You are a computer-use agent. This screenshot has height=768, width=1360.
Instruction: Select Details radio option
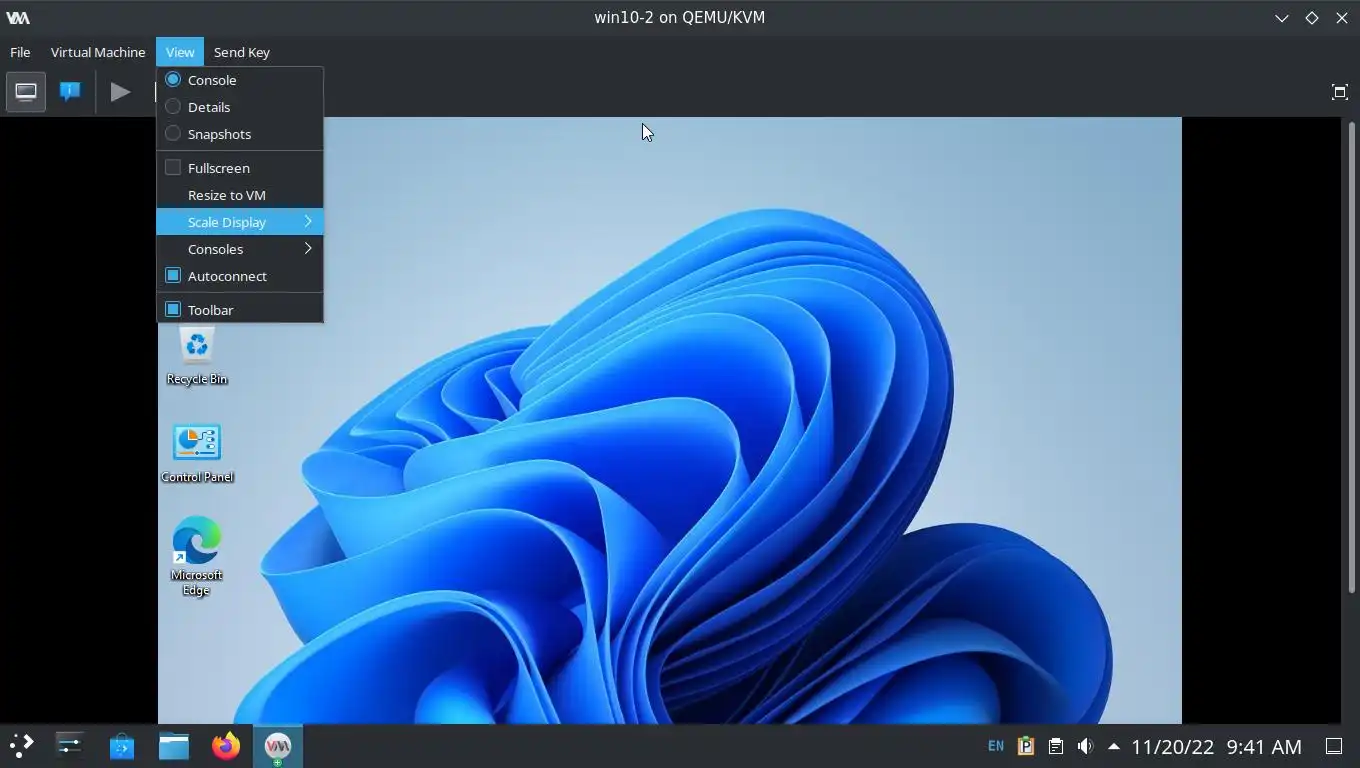240,107
